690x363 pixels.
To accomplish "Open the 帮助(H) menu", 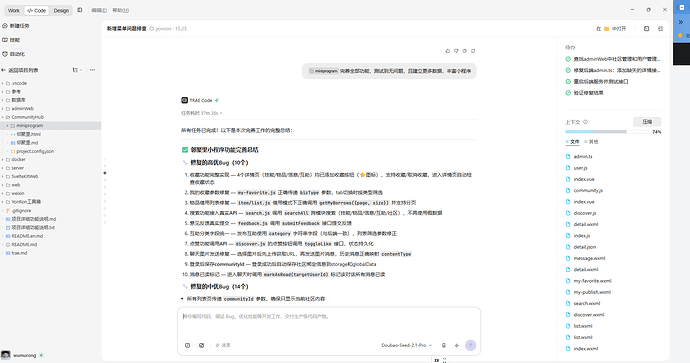I will (x=121, y=10).
